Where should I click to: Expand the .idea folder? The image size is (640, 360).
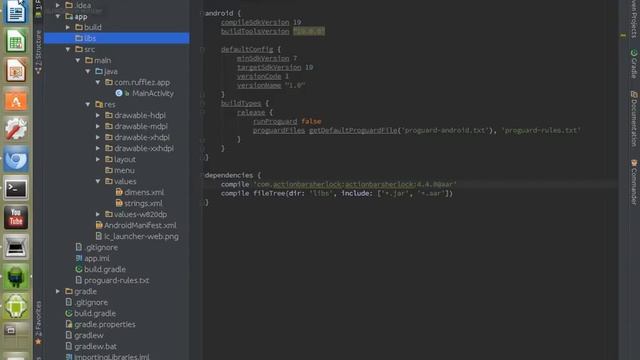click(x=58, y=5)
